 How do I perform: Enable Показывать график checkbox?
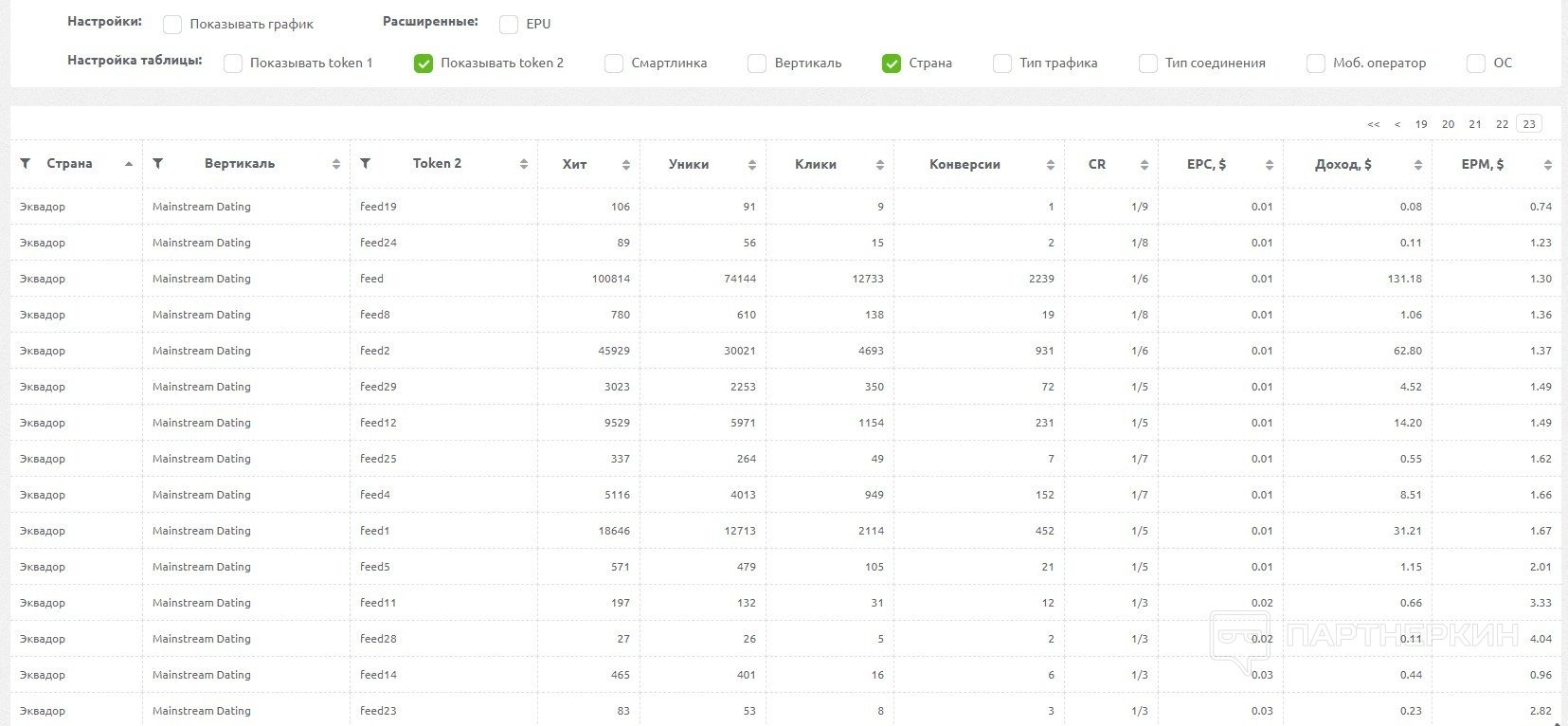pos(172,25)
